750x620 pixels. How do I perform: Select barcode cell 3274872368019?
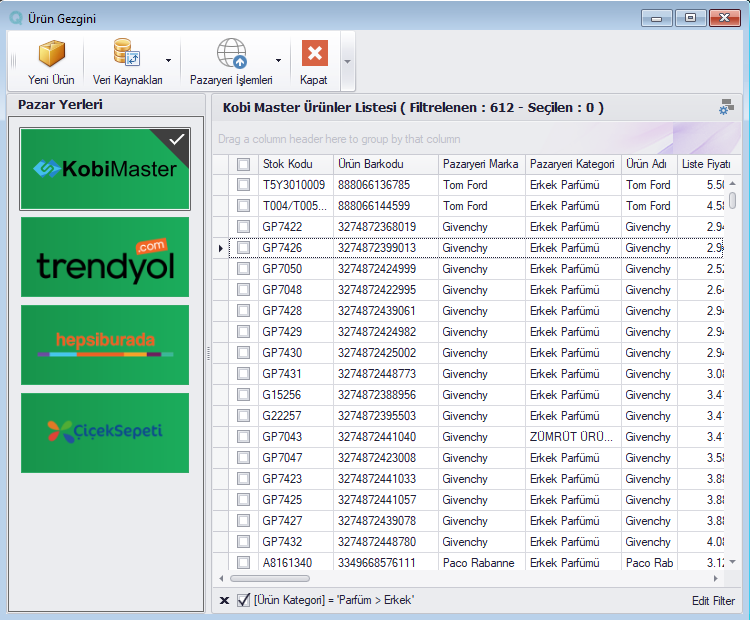coord(386,227)
